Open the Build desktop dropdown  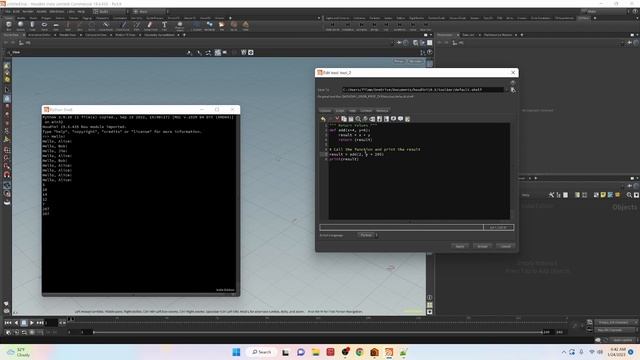point(109,11)
